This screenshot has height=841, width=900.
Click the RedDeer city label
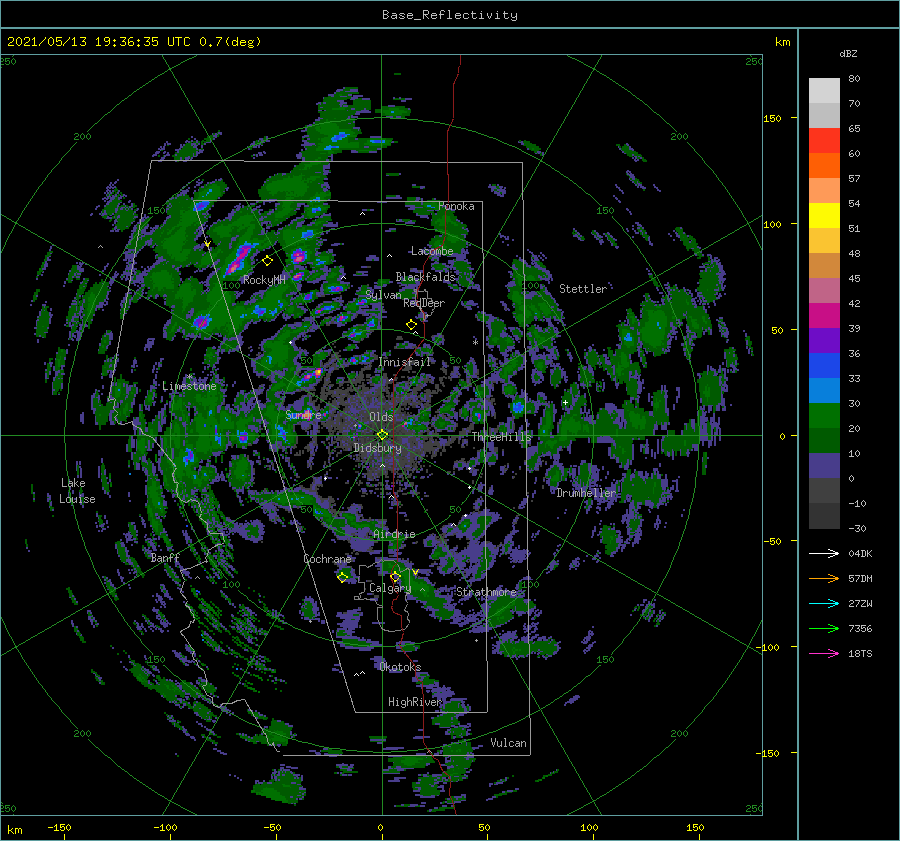tap(424, 303)
